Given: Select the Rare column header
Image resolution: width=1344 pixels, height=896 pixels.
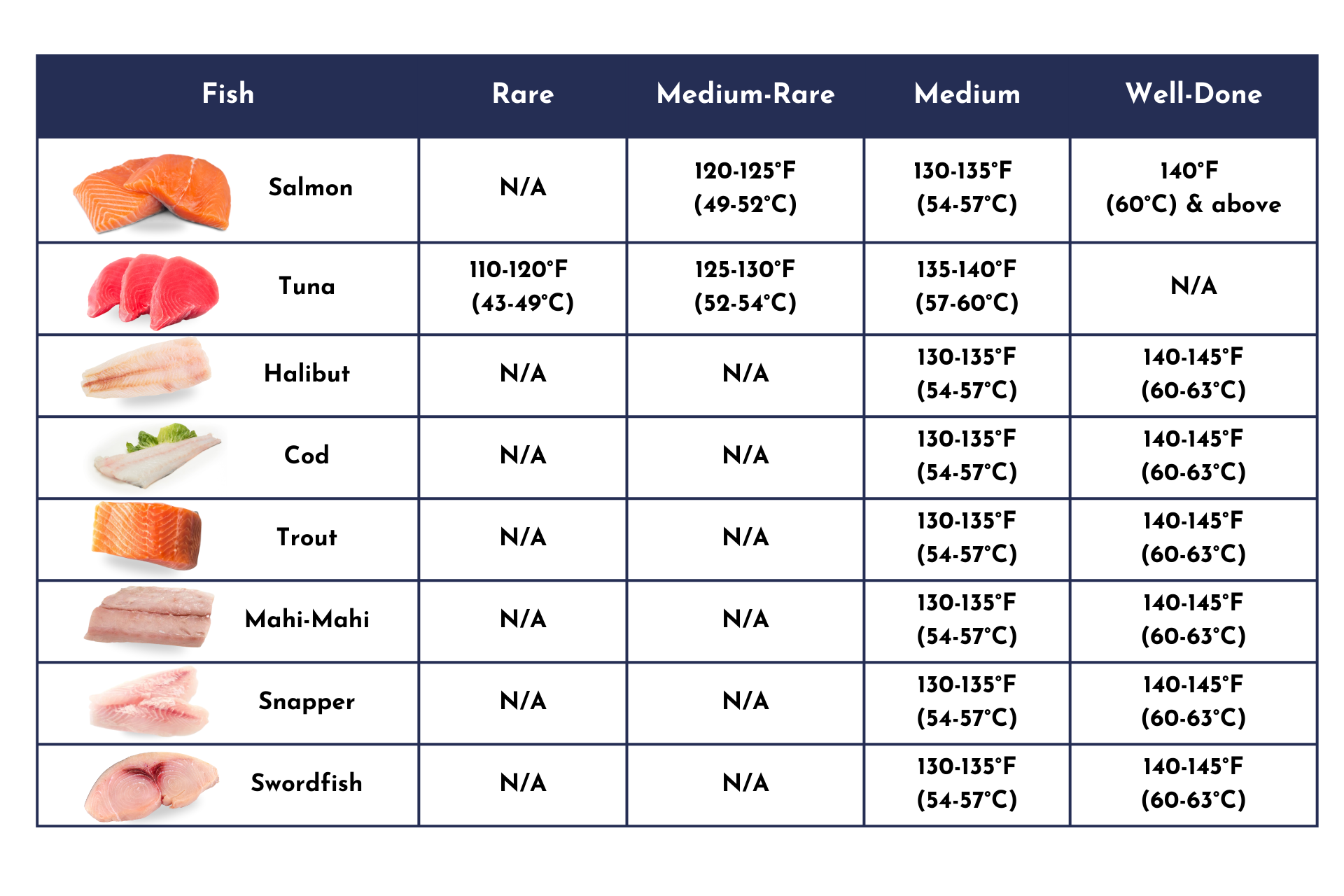Looking at the screenshot, I should [x=523, y=94].
